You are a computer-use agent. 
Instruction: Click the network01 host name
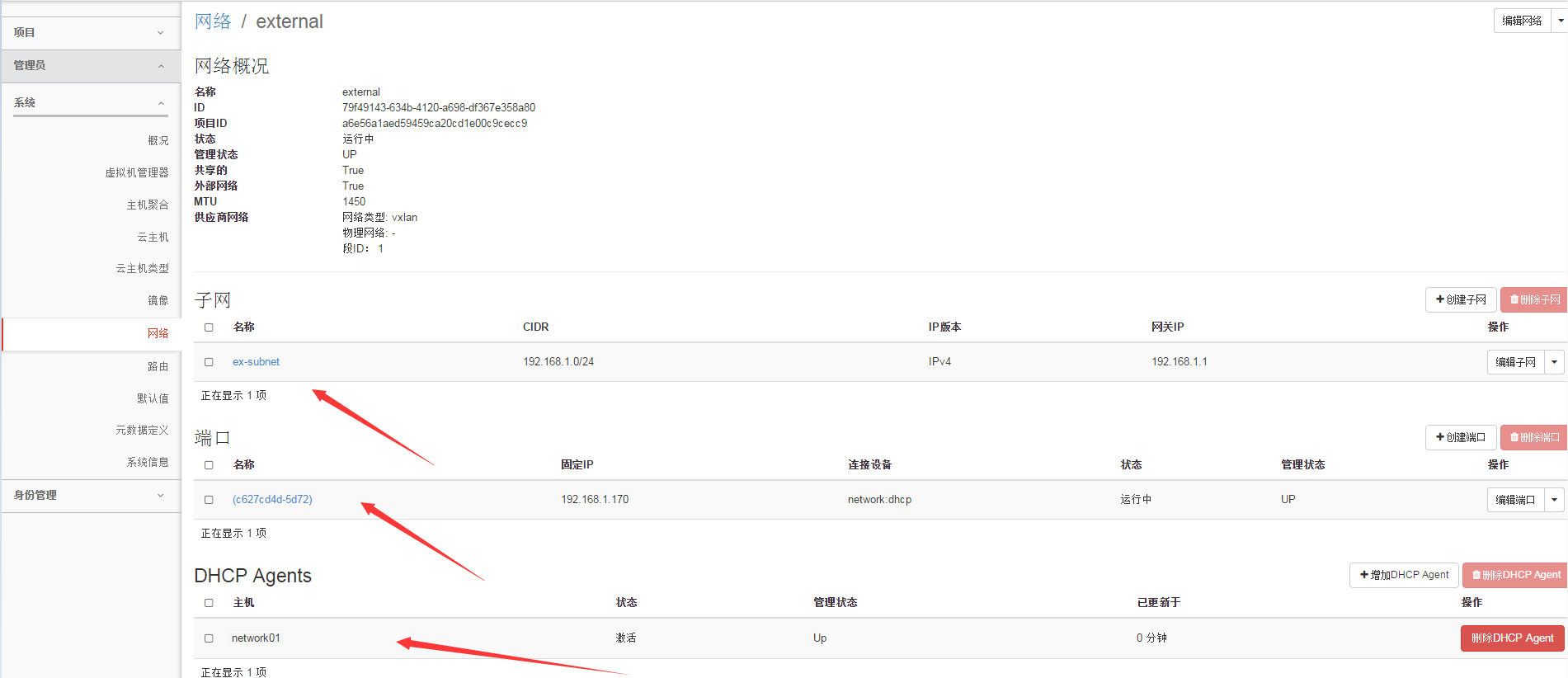pos(256,638)
